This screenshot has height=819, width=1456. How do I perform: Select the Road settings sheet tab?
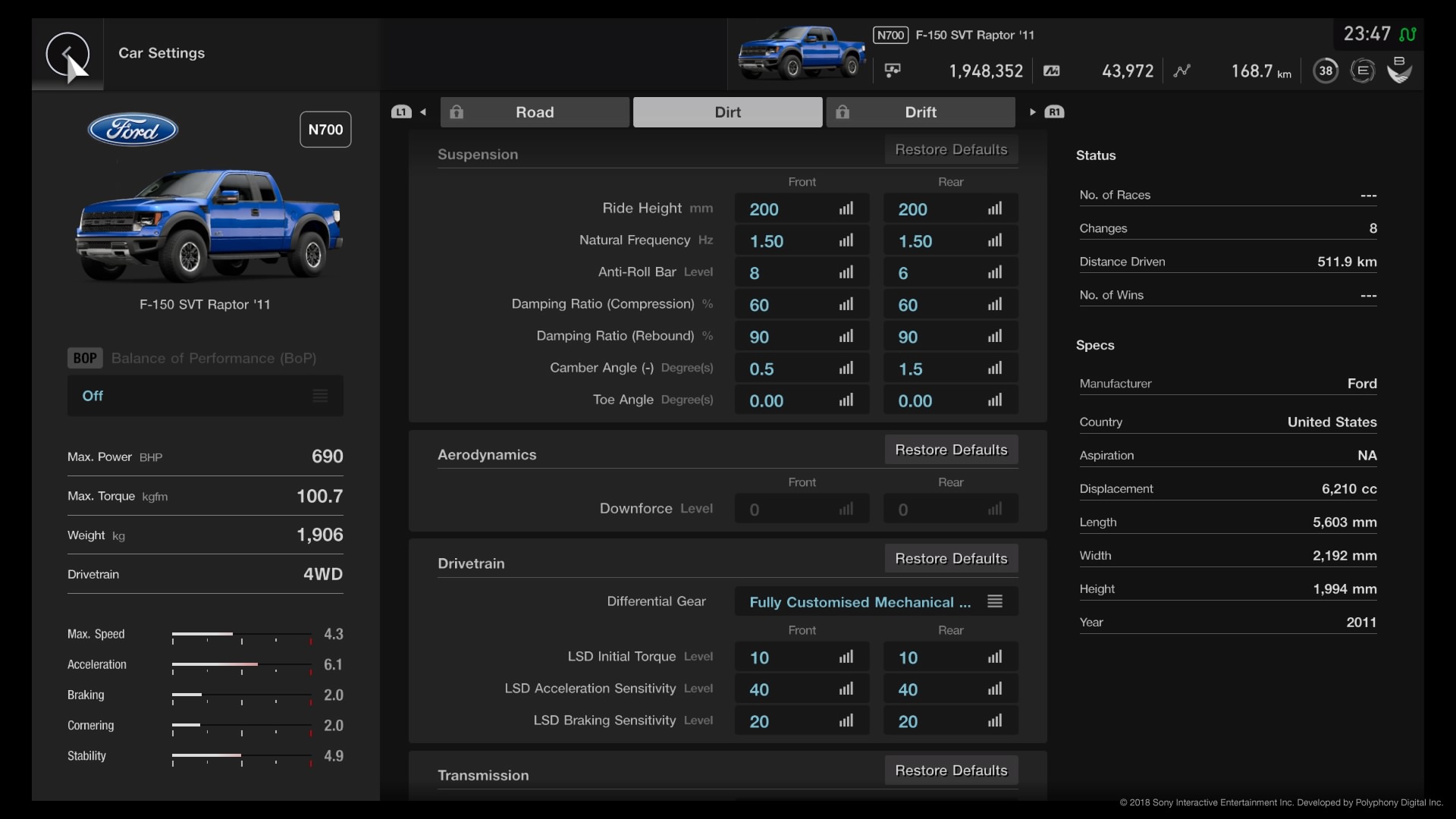[535, 112]
